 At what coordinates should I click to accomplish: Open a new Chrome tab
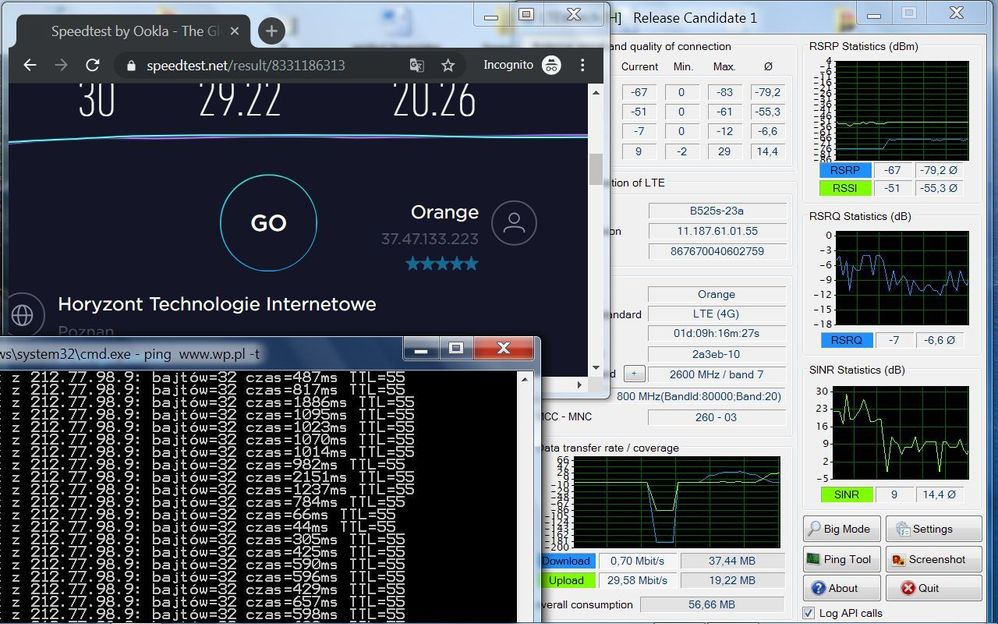tap(271, 31)
